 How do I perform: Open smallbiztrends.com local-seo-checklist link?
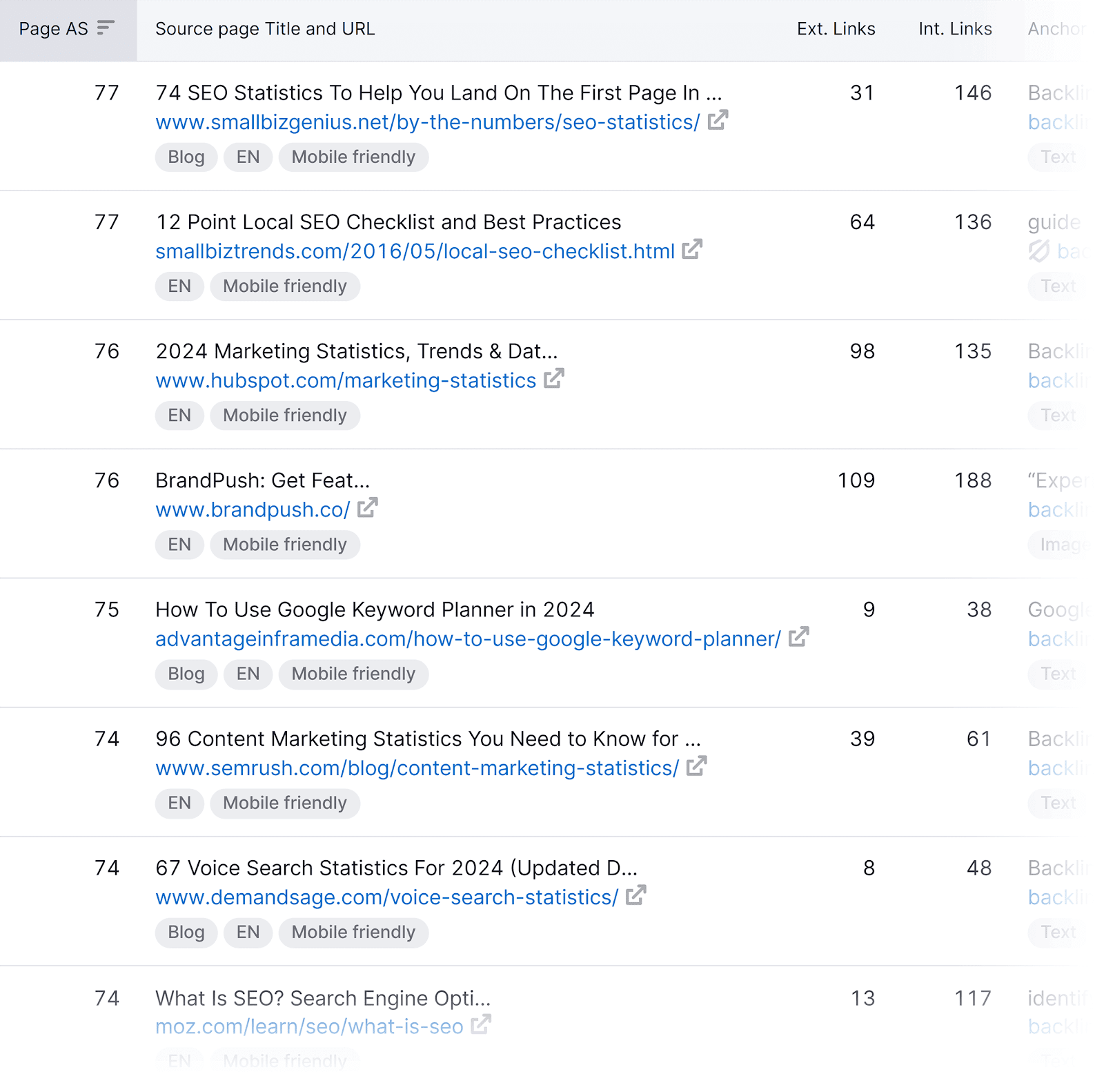(x=415, y=251)
